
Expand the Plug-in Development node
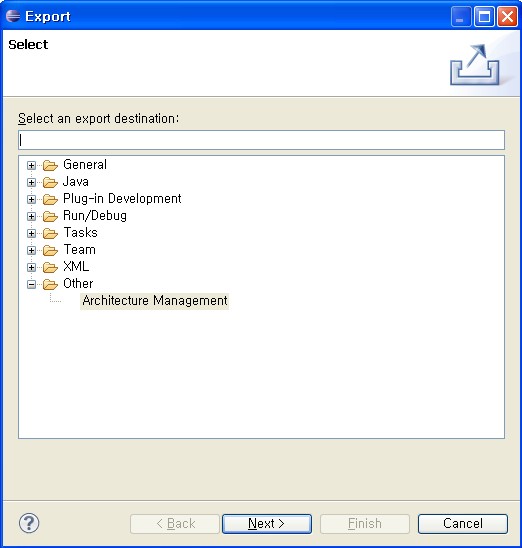[31, 199]
